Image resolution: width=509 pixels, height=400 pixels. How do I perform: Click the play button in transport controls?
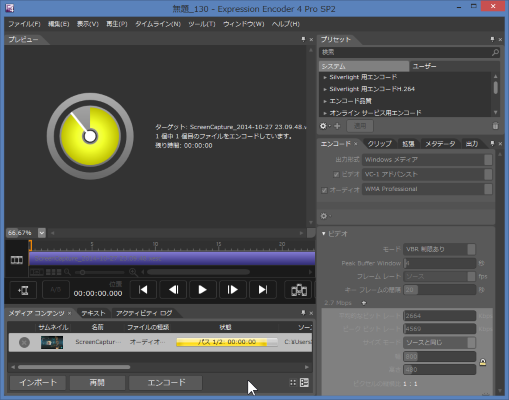coord(202,290)
